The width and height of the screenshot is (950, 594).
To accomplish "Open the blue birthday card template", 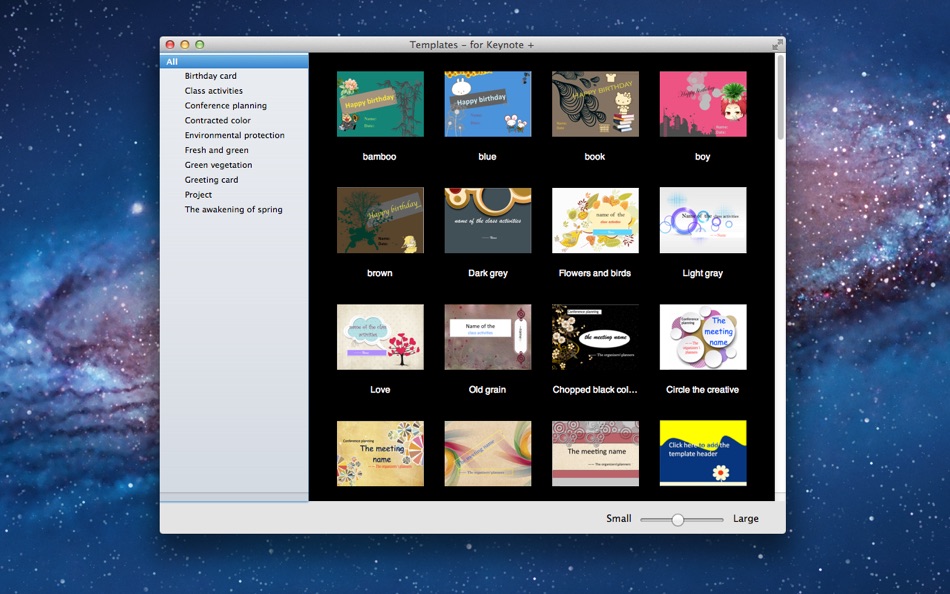I will click(488, 104).
